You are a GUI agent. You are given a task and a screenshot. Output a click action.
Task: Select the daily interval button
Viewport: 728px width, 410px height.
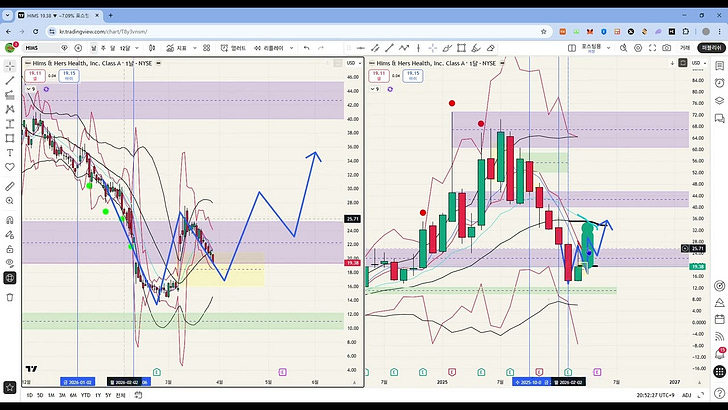point(94,48)
